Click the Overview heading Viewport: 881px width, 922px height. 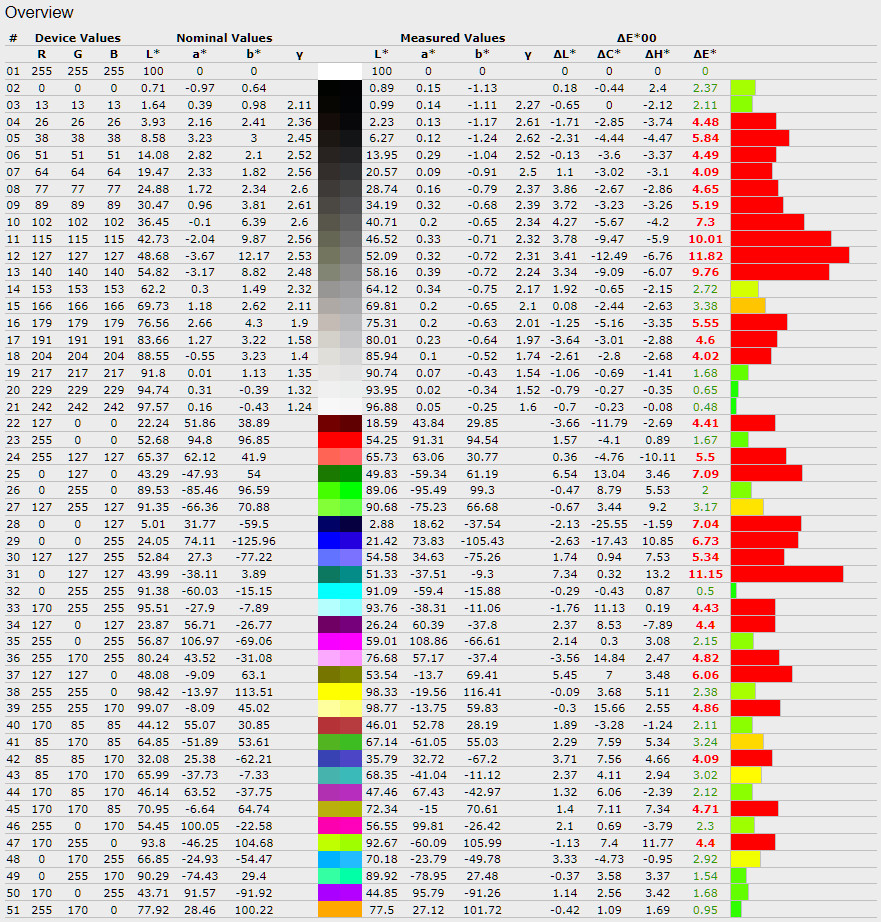(x=39, y=13)
